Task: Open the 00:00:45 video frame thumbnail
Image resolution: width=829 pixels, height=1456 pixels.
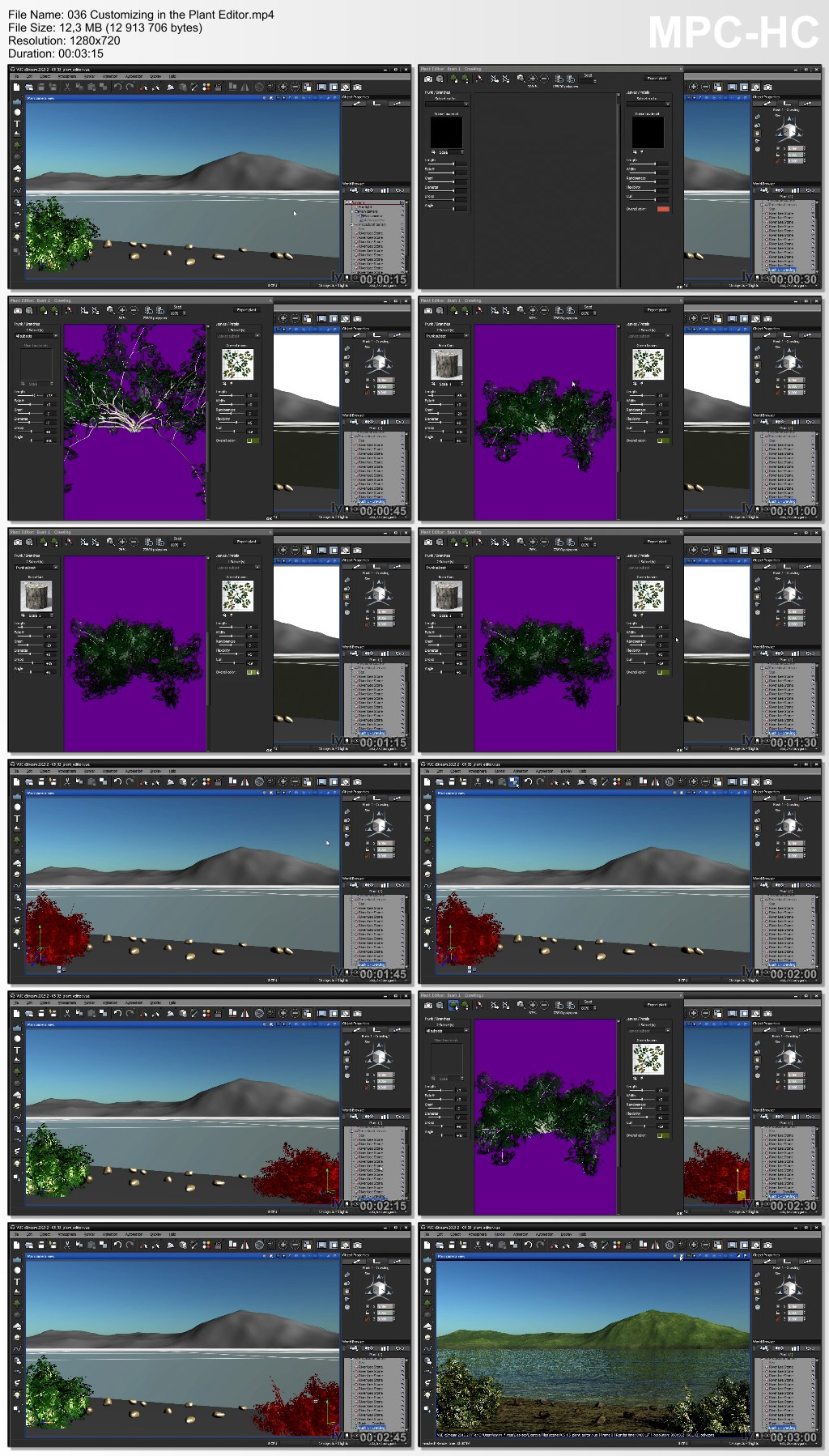Action: 210,409
